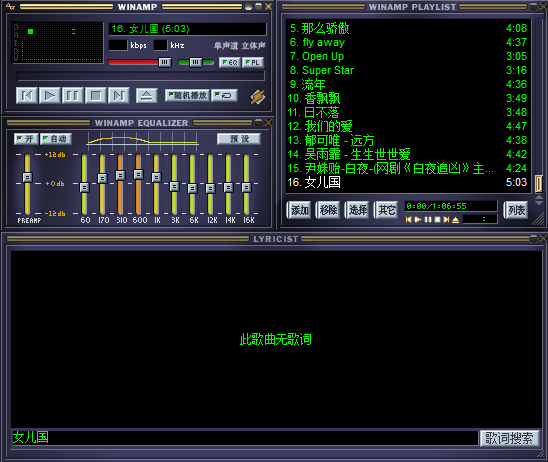Select playlist track 16. 女儿国
The width and height of the screenshot is (548, 462).
coord(408,182)
